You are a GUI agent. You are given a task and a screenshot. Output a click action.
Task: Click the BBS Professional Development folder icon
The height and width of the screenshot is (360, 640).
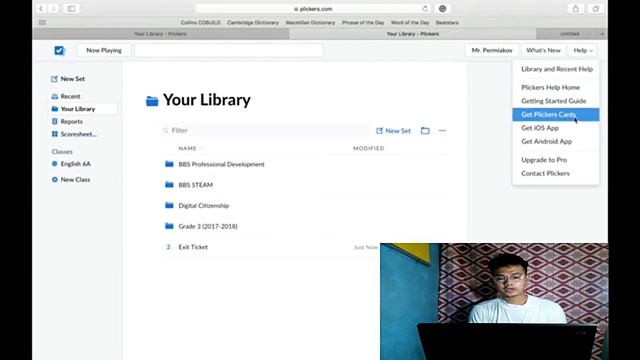click(x=169, y=164)
